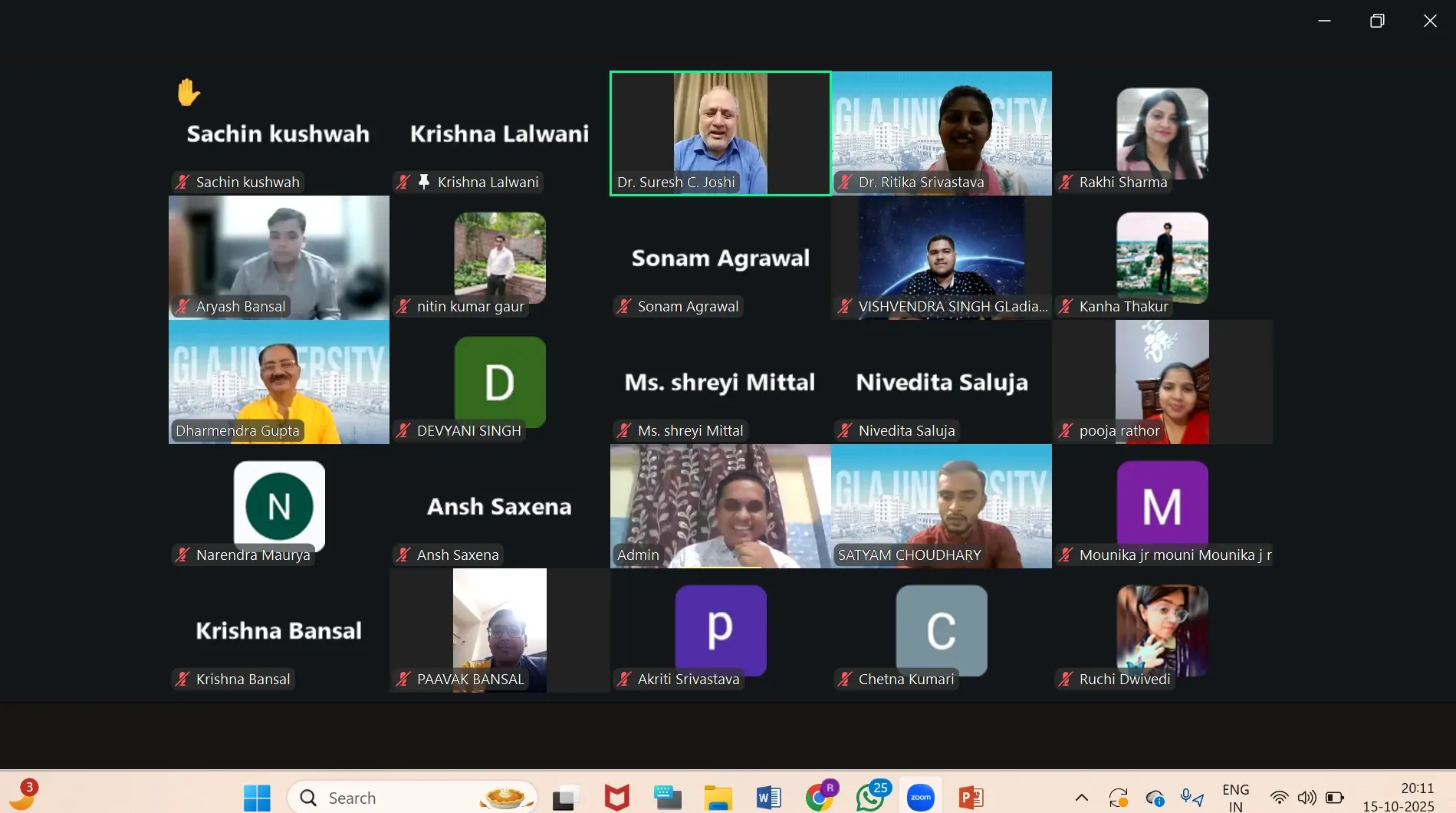Click Sachin kushwah's raised hand icon

(x=188, y=93)
